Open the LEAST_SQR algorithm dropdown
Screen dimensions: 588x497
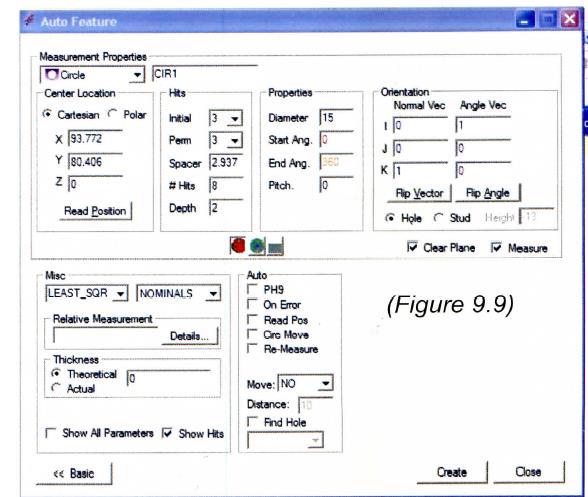[x=120, y=293]
